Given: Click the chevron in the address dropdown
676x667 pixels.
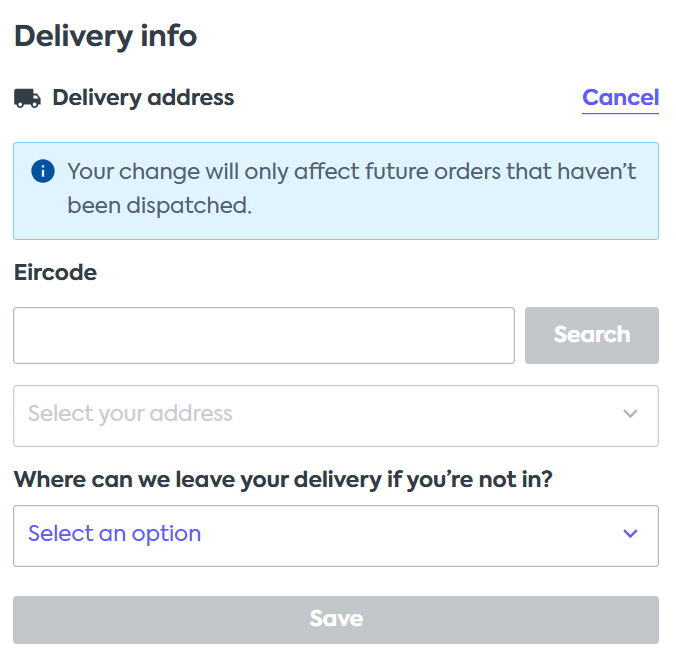Looking at the screenshot, I should (630, 414).
